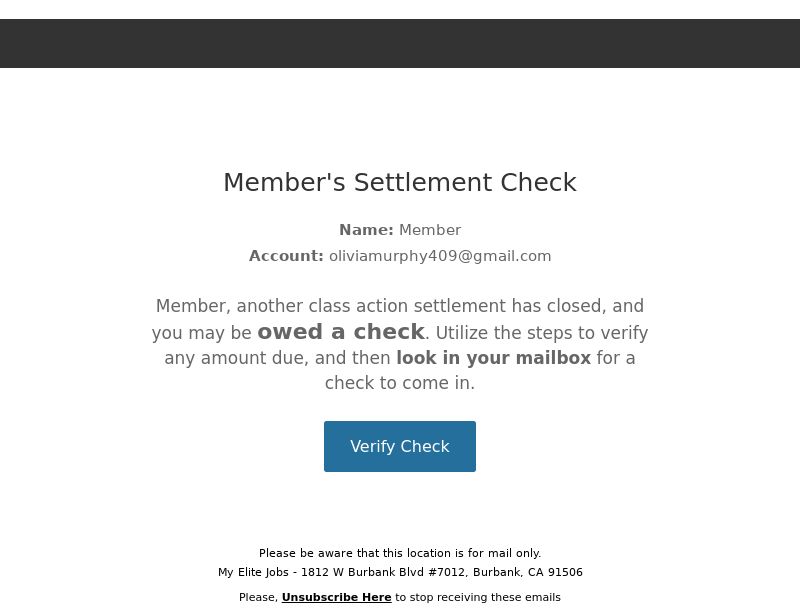800x615 pixels.
Task: Click the bold 'look in your mailbox' text
Action: coord(493,358)
